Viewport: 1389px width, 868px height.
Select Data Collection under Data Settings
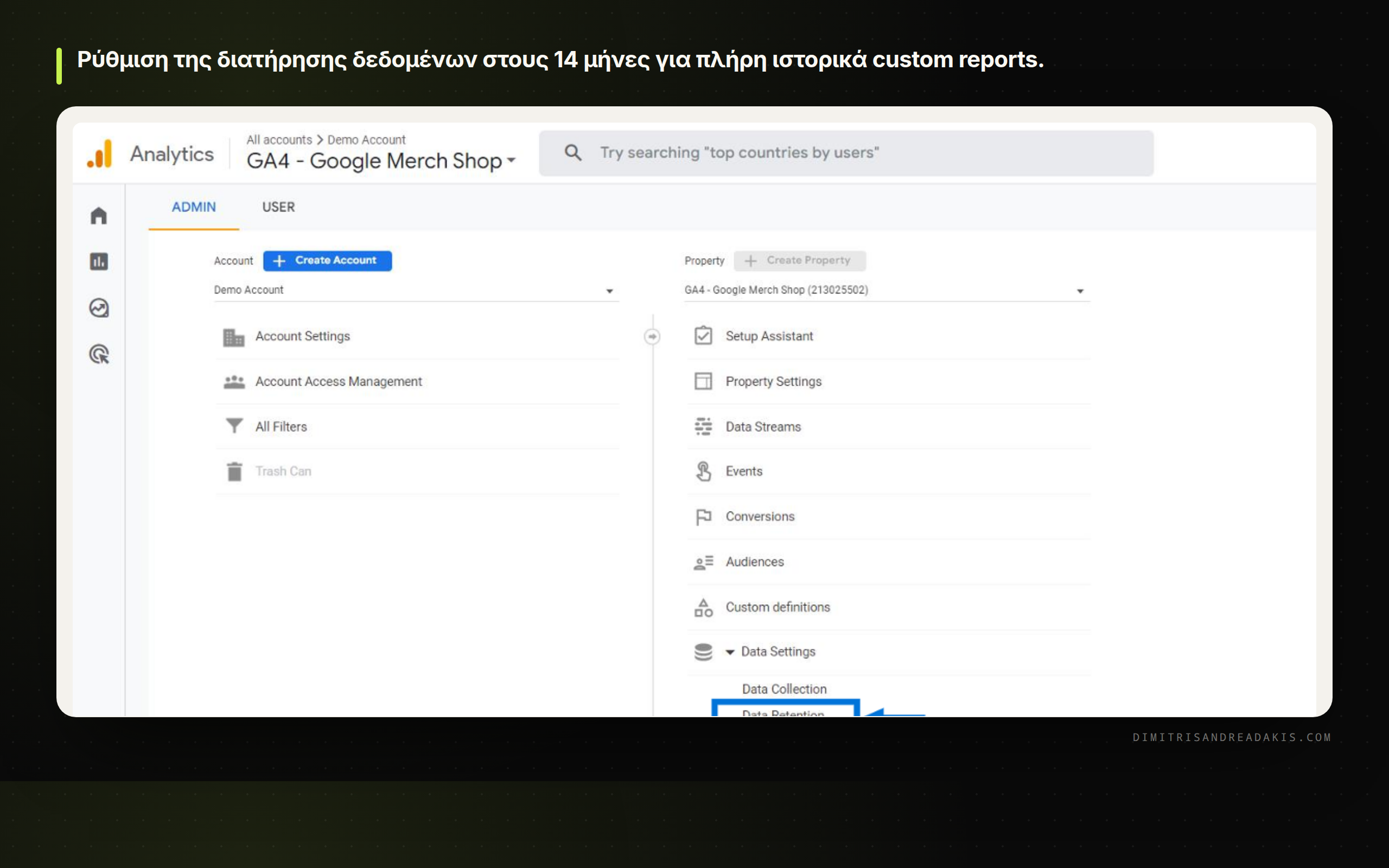(x=784, y=689)
